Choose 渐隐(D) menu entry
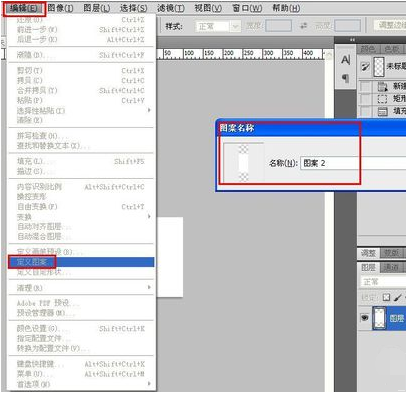 pyautogui.click(x=81, y=55)
